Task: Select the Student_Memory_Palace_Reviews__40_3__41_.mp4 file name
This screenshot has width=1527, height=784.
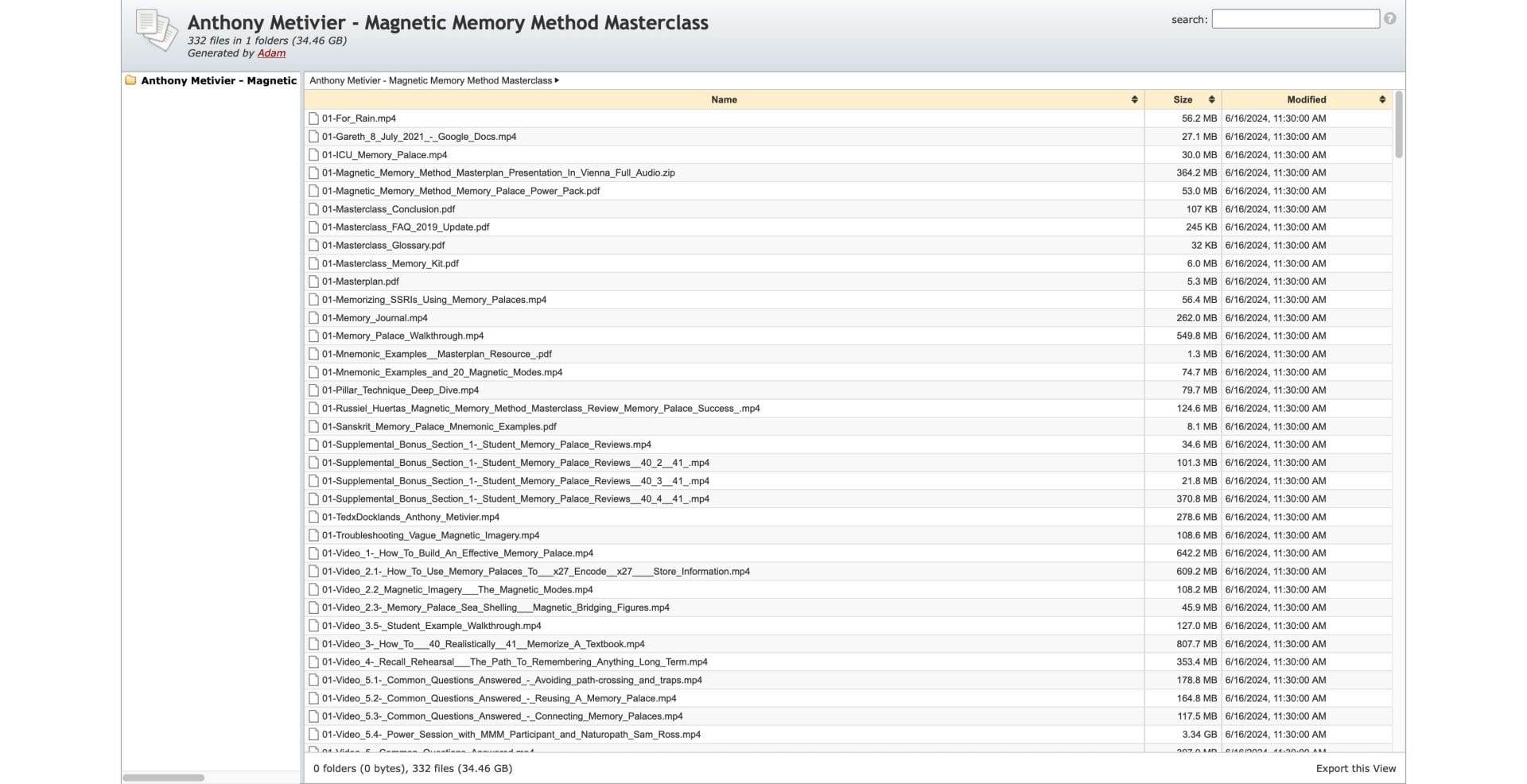Action: coord(515,481)
